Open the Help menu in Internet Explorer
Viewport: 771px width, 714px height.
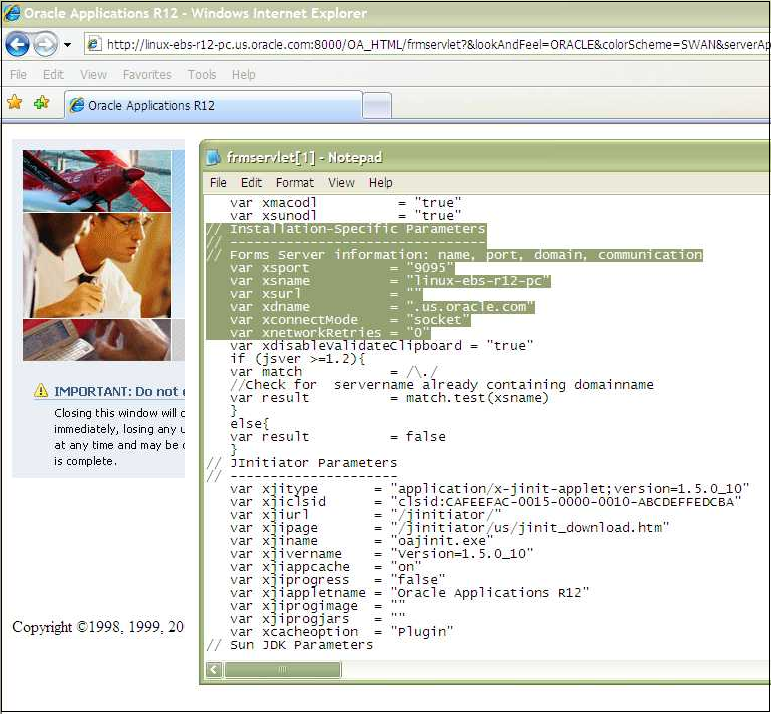[243, 75]
